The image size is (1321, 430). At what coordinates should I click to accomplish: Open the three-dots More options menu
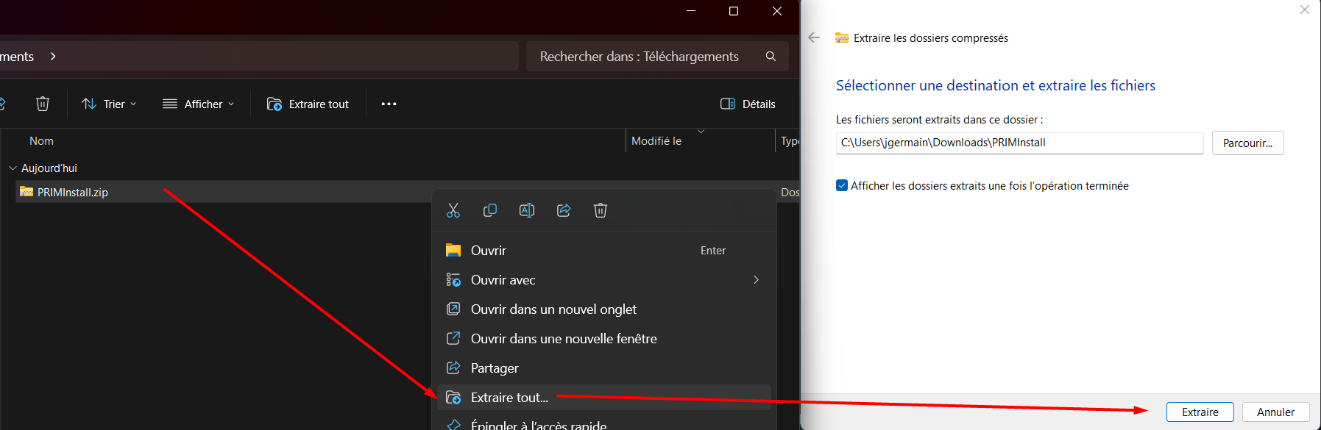pos(389,104)
